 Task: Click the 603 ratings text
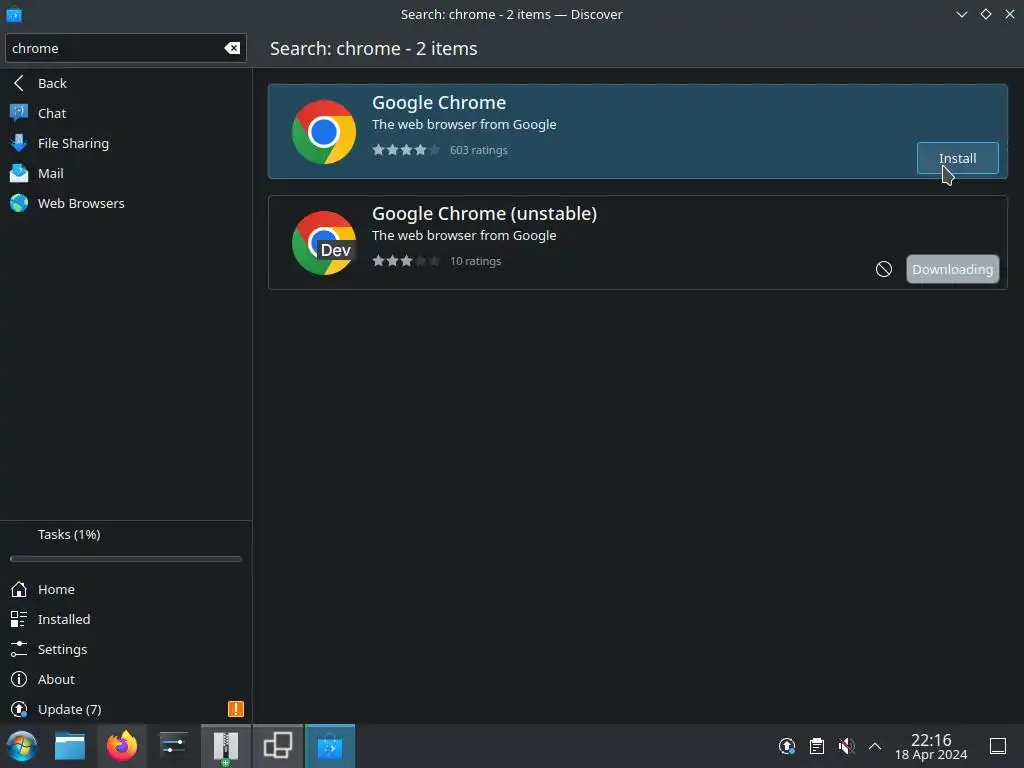click(x=479, y=150)
